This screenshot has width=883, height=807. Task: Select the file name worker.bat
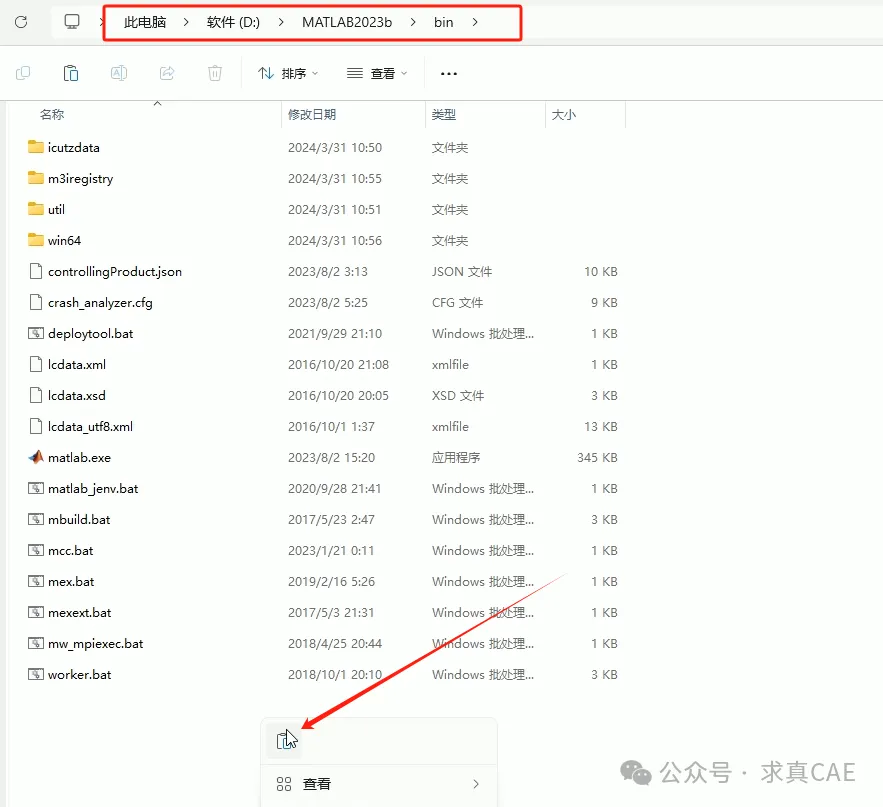(x=79, y=674)
